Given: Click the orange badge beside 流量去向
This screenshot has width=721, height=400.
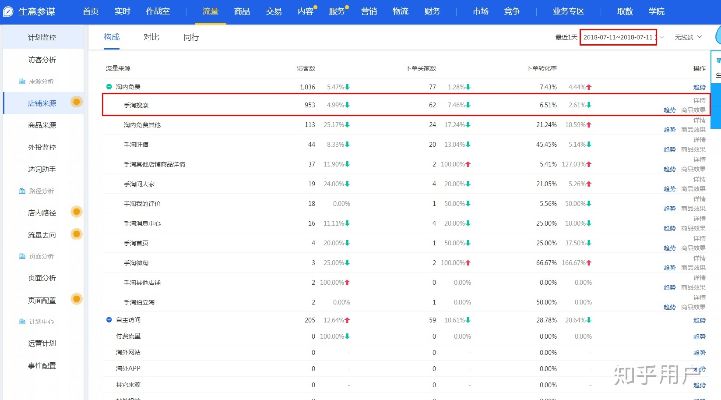Looking at the screenshot, I should [76, 234].
